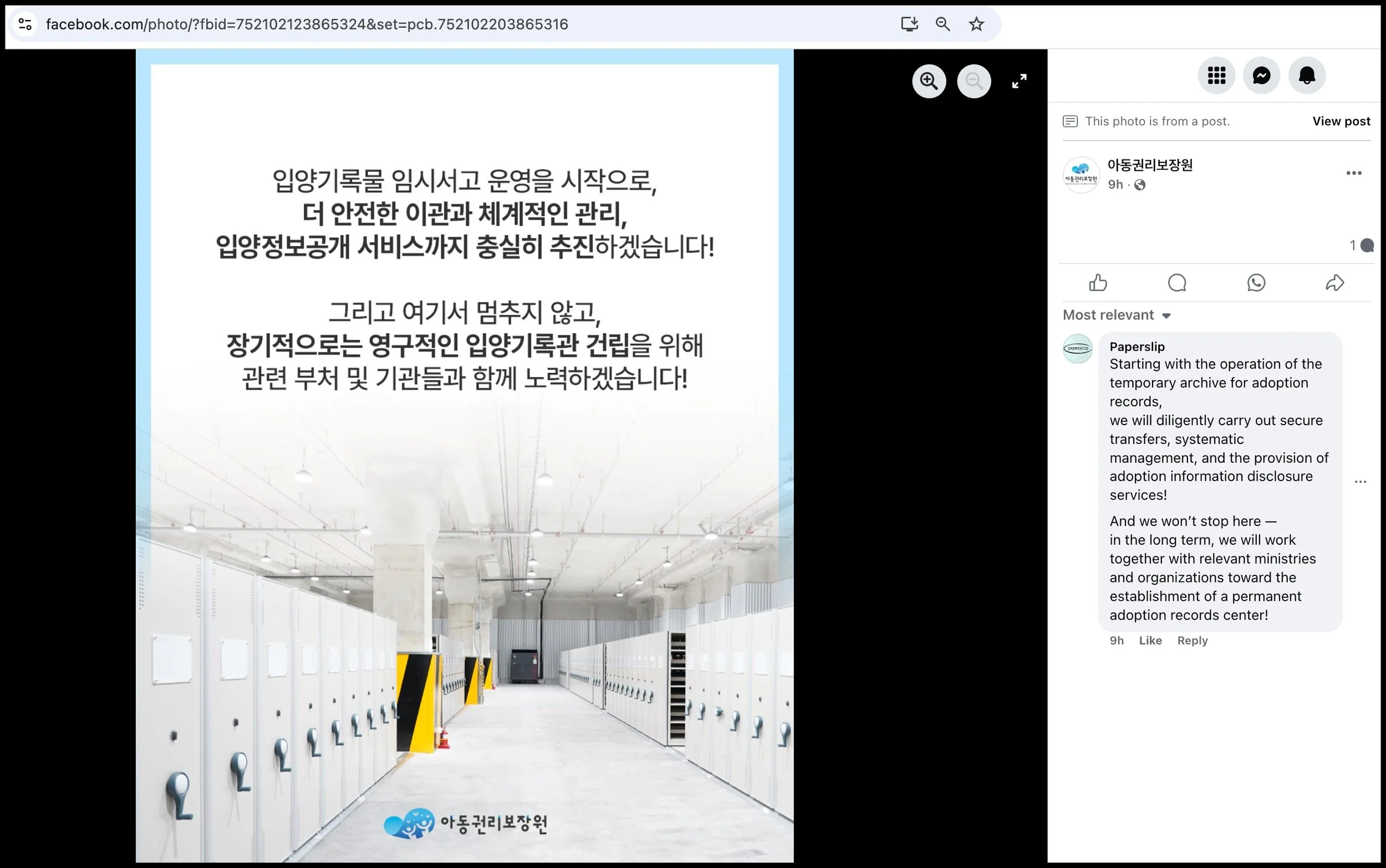The image size is (1386, 868).
Task: Click the comment bubble icon
Action: pos(1176,283)
